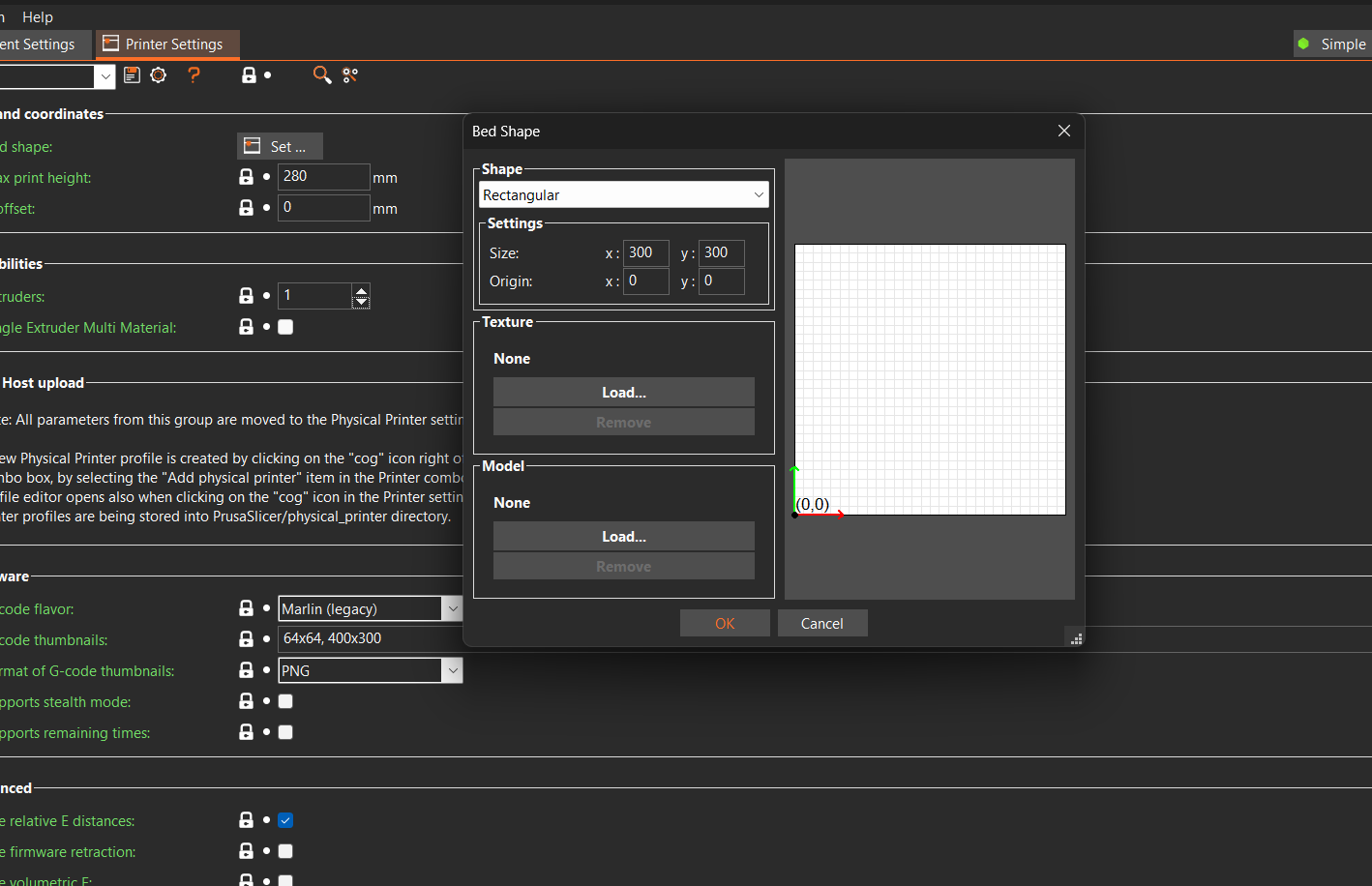Tick the Supports stealth mode checkbox
The width and height of the screenshot is (1372, 886).
[x=285, y=701]
